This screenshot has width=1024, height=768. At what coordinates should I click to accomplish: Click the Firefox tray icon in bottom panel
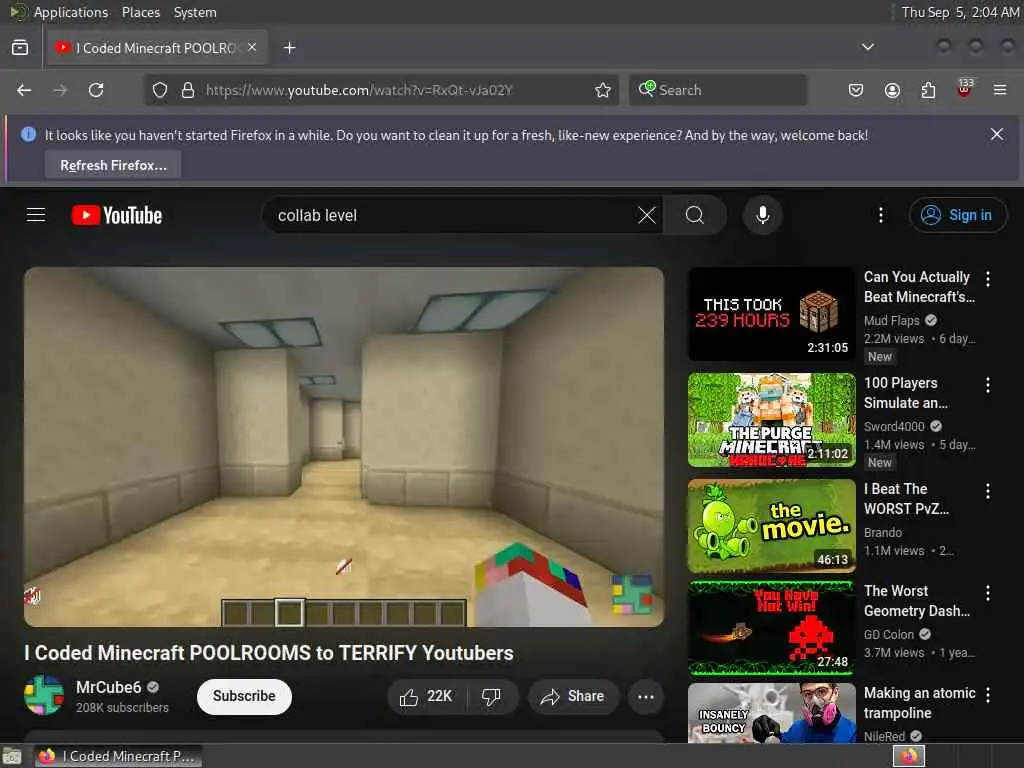[x=909, y=756]
